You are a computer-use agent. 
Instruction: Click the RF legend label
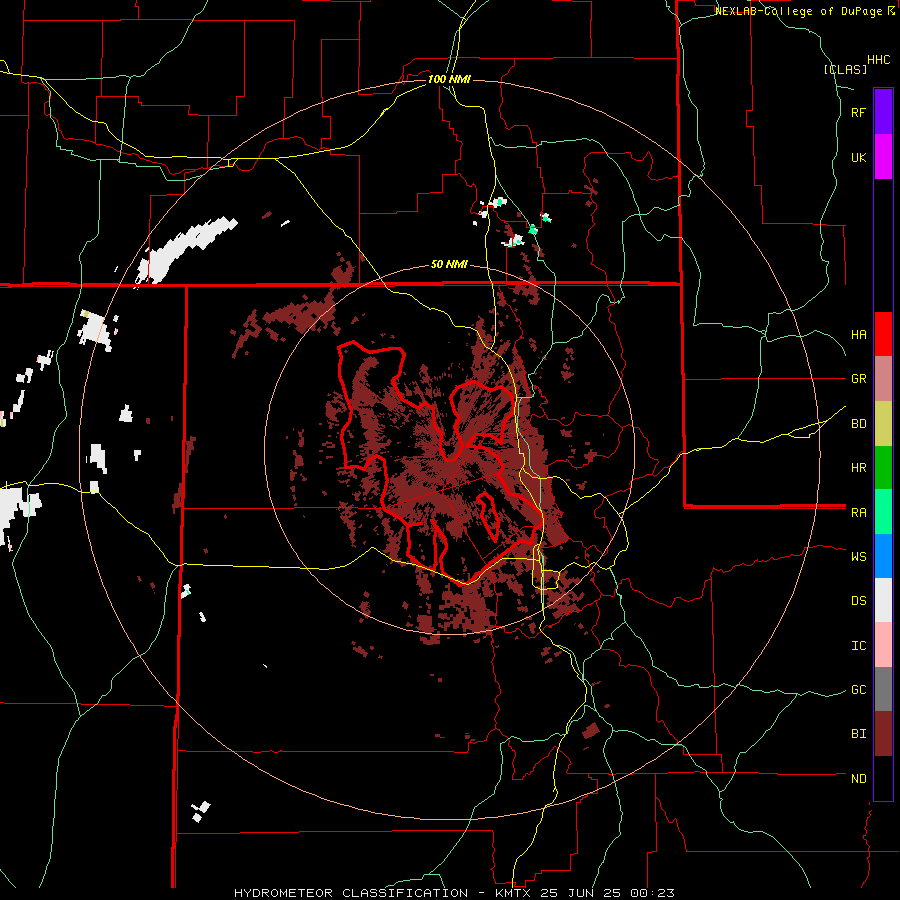pyautogui.click(x=859, y=112)
